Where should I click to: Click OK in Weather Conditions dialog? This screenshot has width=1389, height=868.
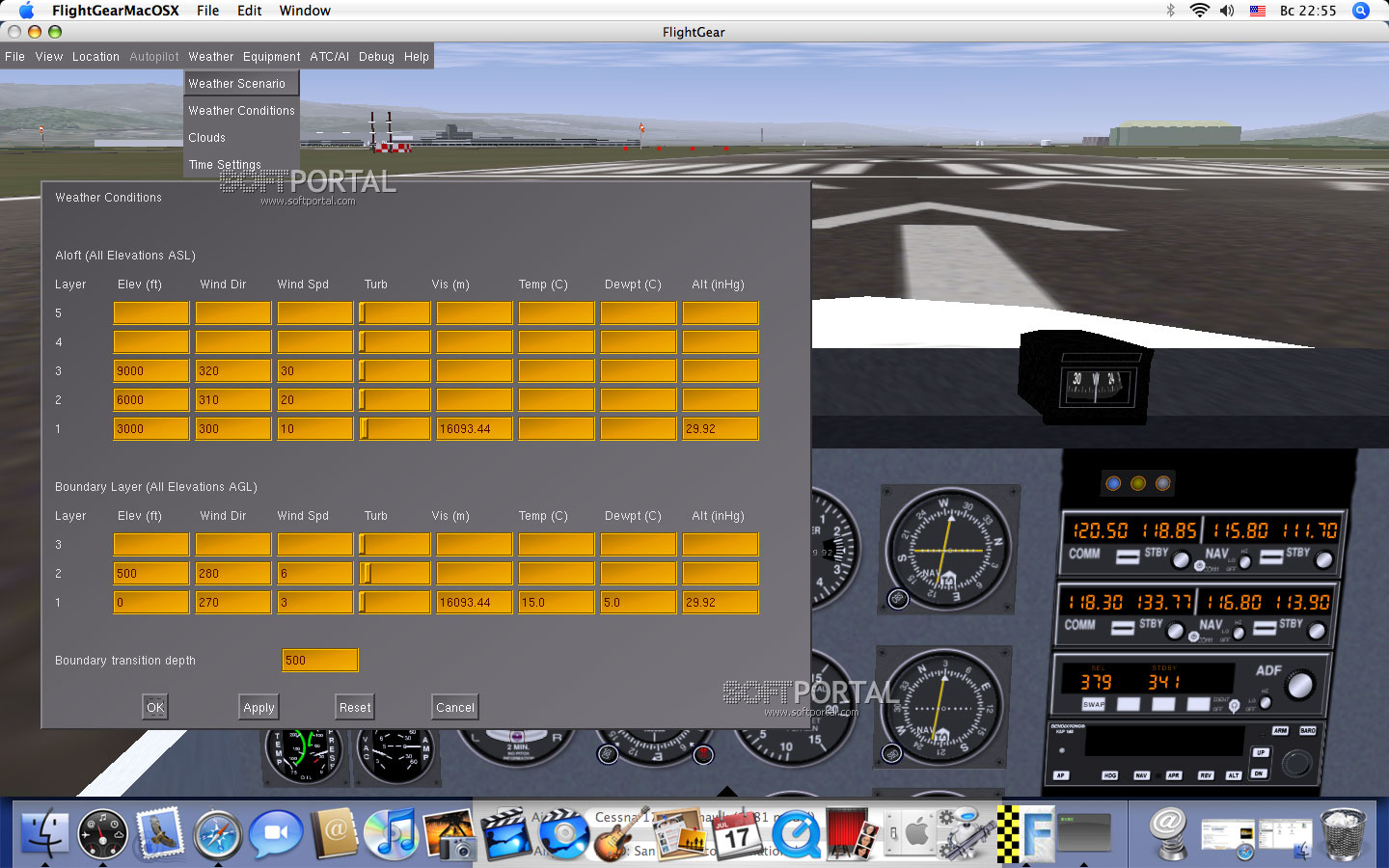pyautogui.click(x=155, y=707)
